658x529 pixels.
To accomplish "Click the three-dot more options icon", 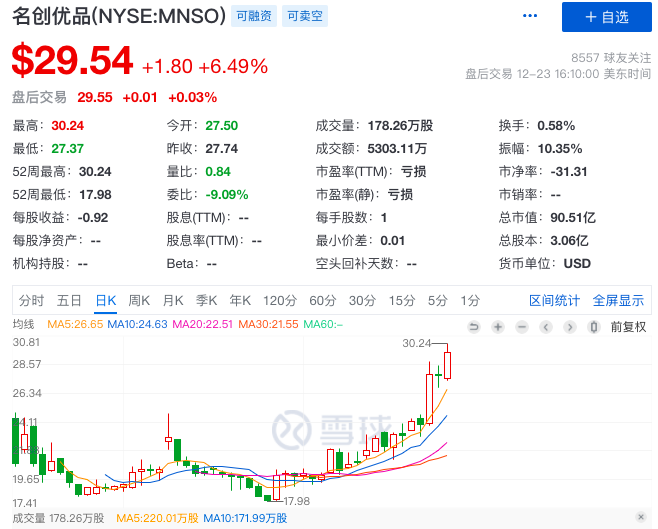I will 530,16.
